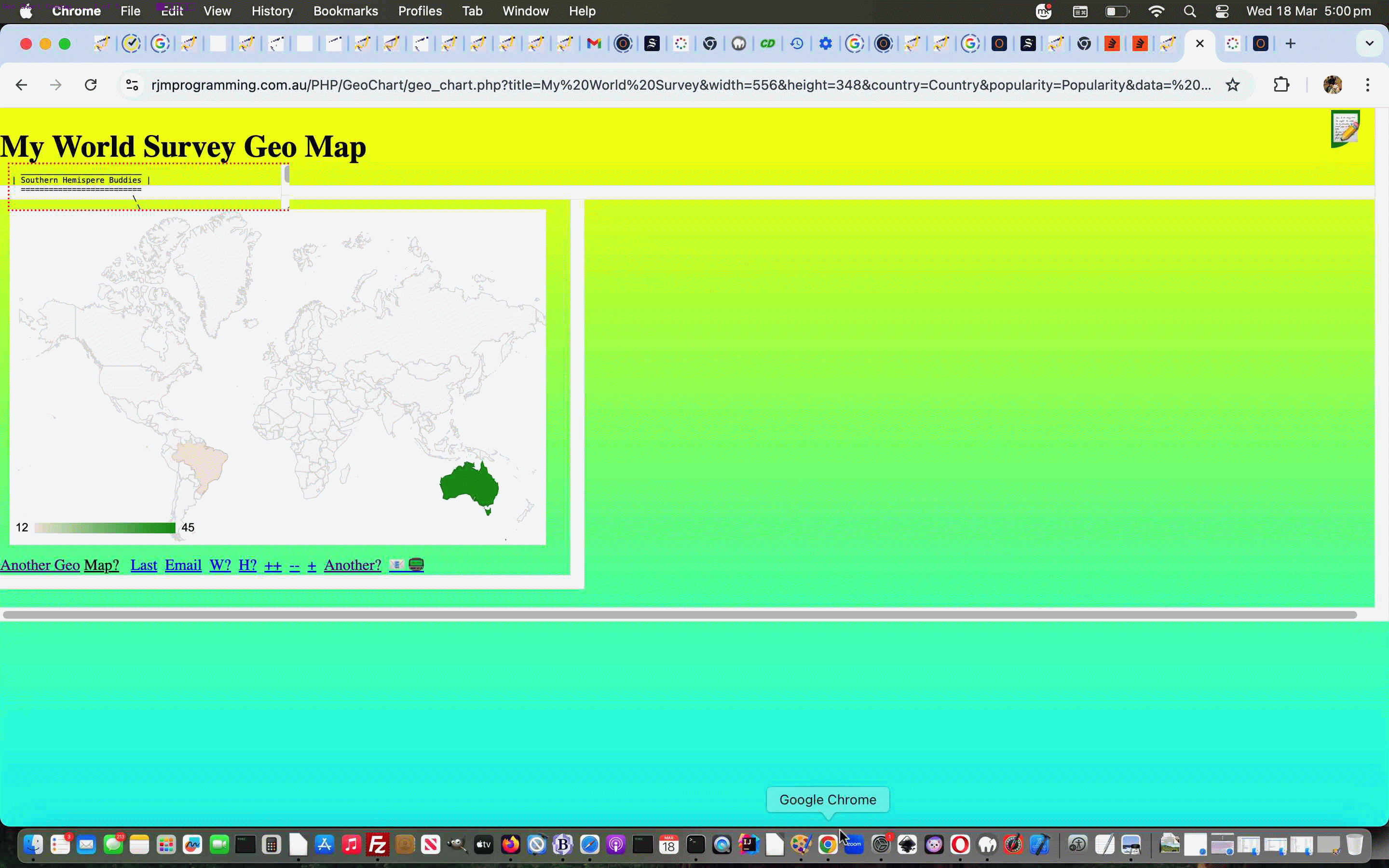1389x868 pixels.
Task: Click the settings gear bookmark icon
Action: [x=825, y=43]
